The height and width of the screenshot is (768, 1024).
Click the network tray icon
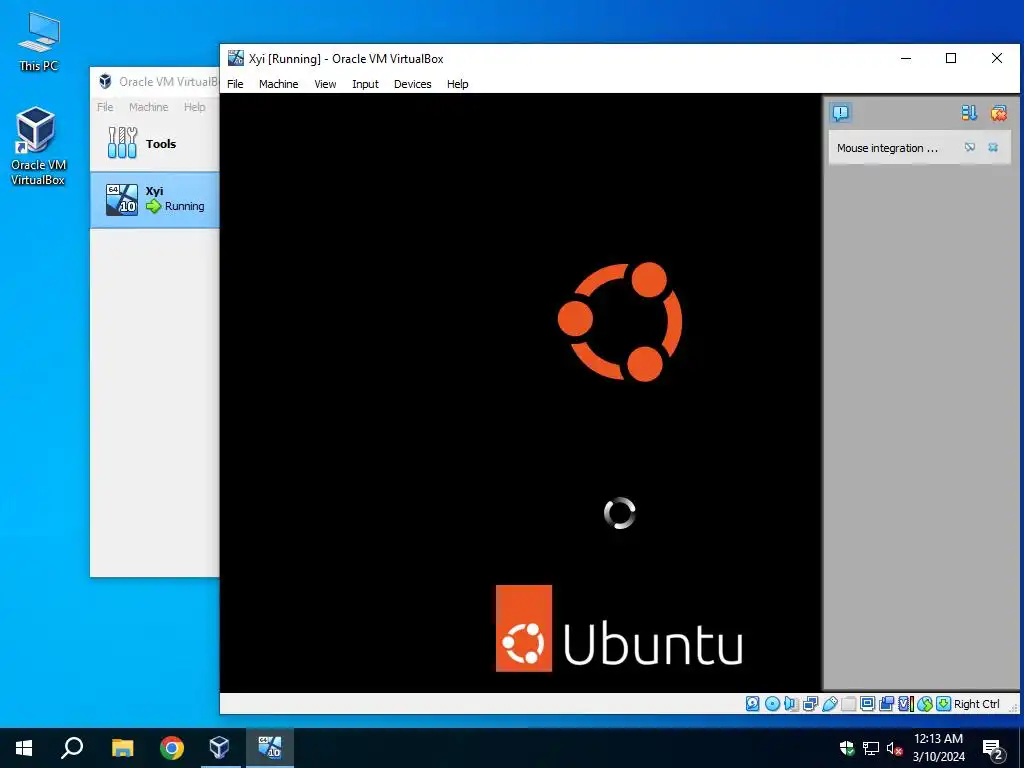point(871,748)
